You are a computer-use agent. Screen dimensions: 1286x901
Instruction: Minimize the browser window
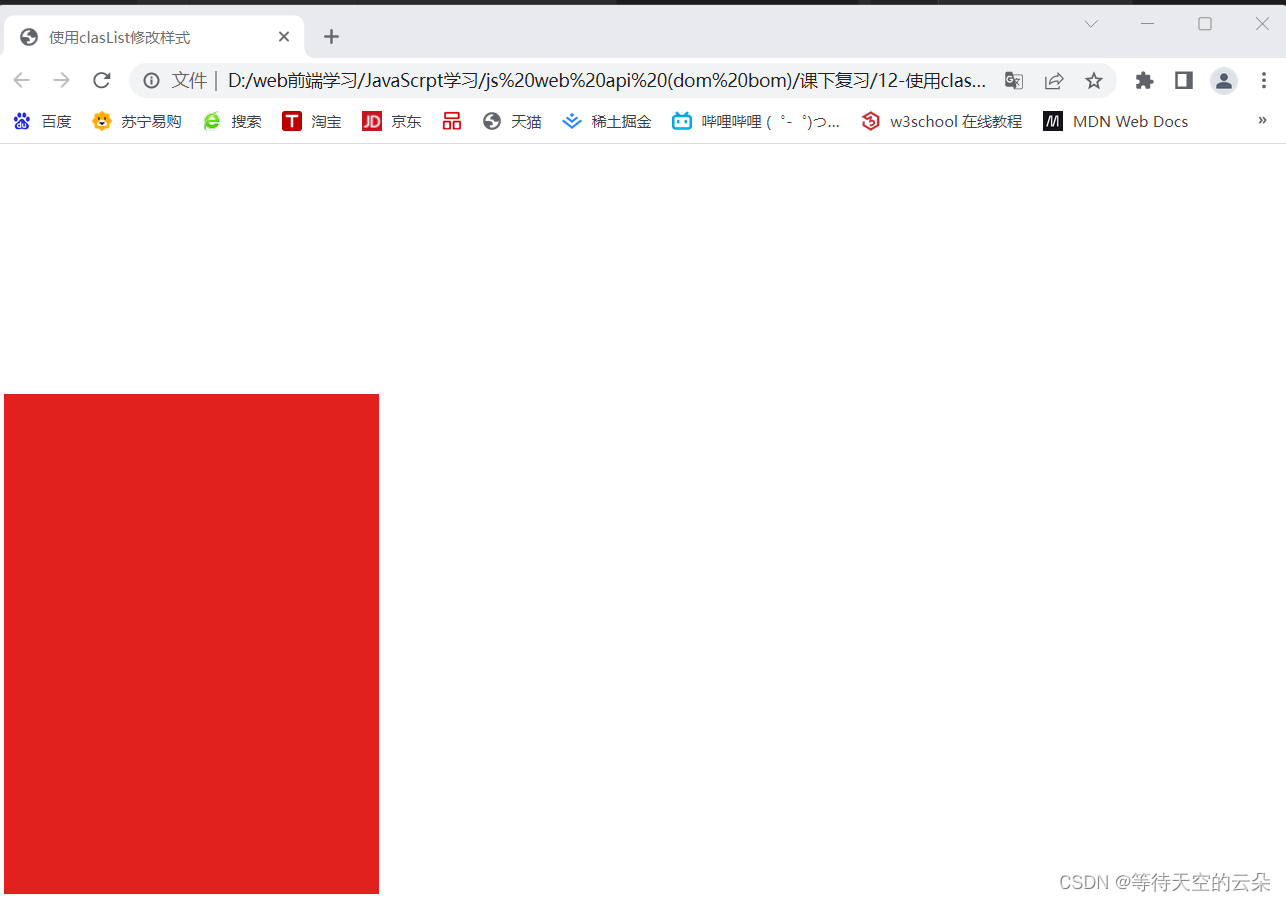1148,24
